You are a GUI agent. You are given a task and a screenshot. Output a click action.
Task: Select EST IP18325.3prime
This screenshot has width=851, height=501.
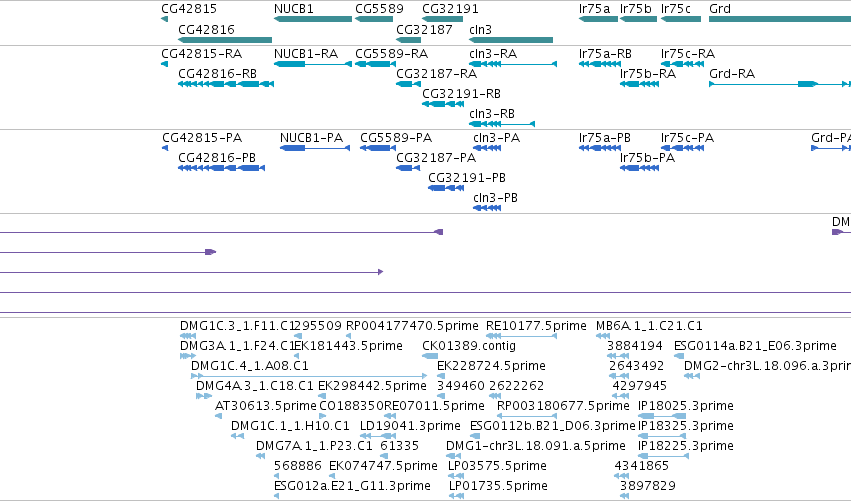point(686,426)
